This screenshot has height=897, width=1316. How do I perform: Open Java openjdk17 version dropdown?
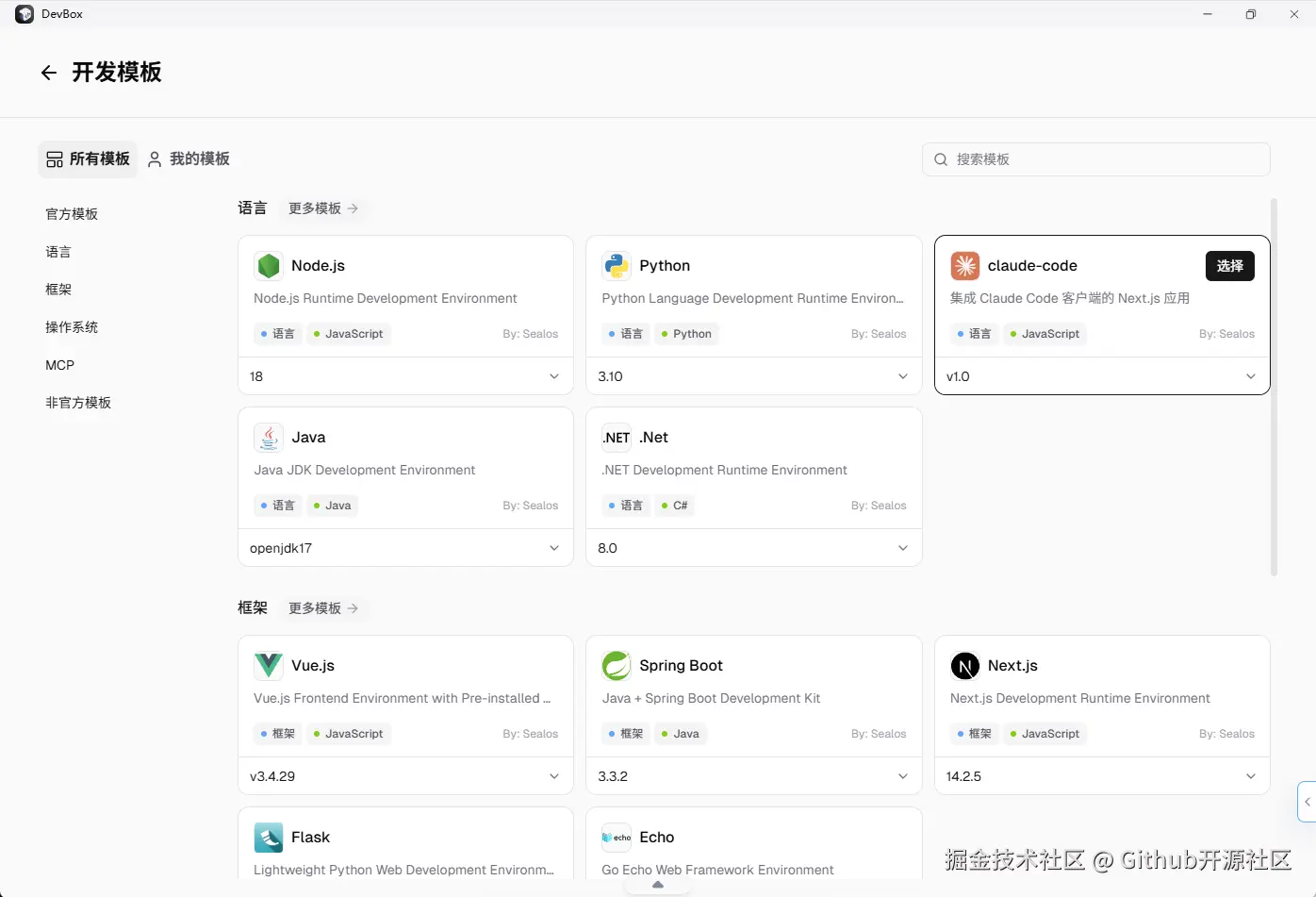tap(405, 548)
